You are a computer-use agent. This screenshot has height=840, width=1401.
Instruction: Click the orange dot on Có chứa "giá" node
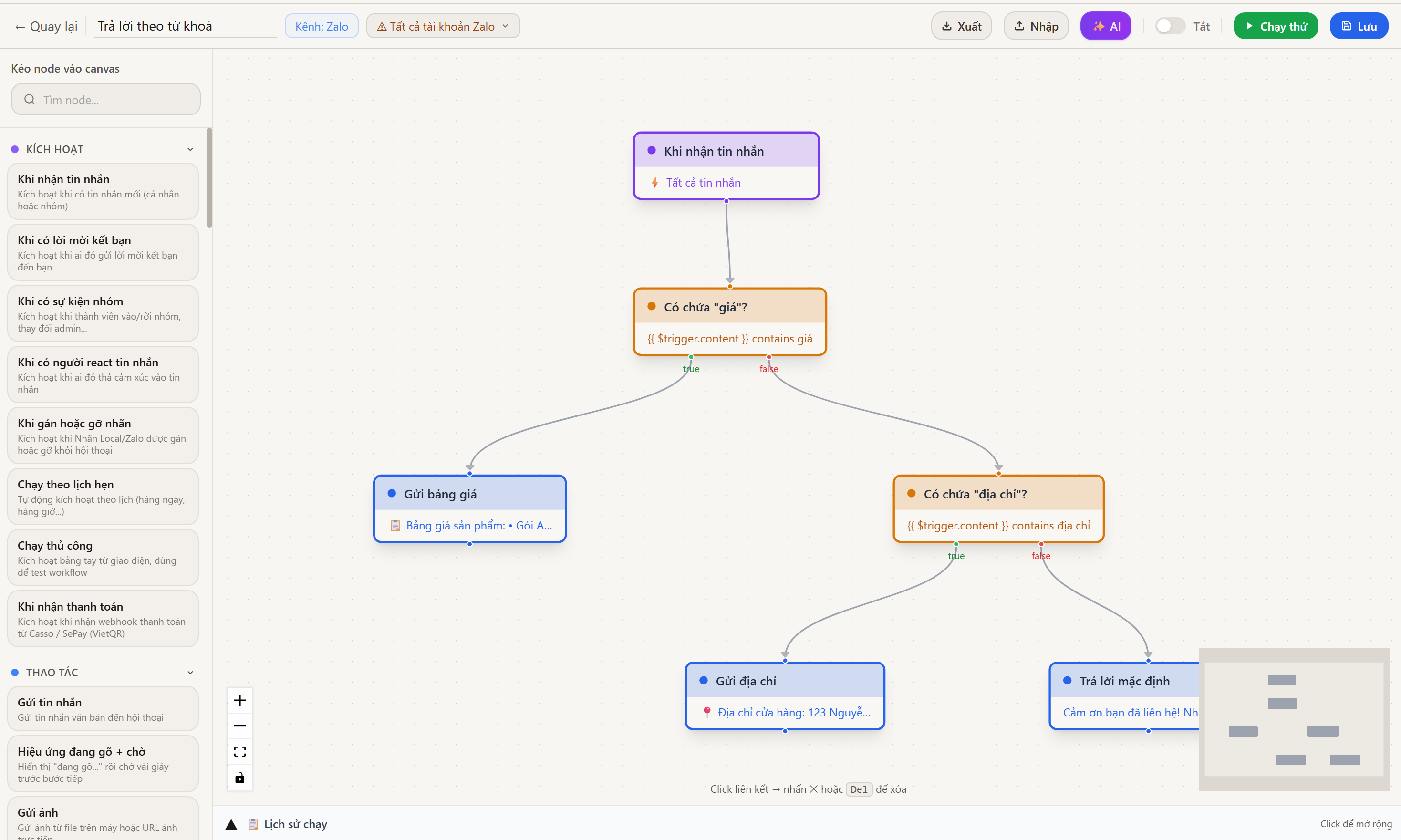(652, 307)
